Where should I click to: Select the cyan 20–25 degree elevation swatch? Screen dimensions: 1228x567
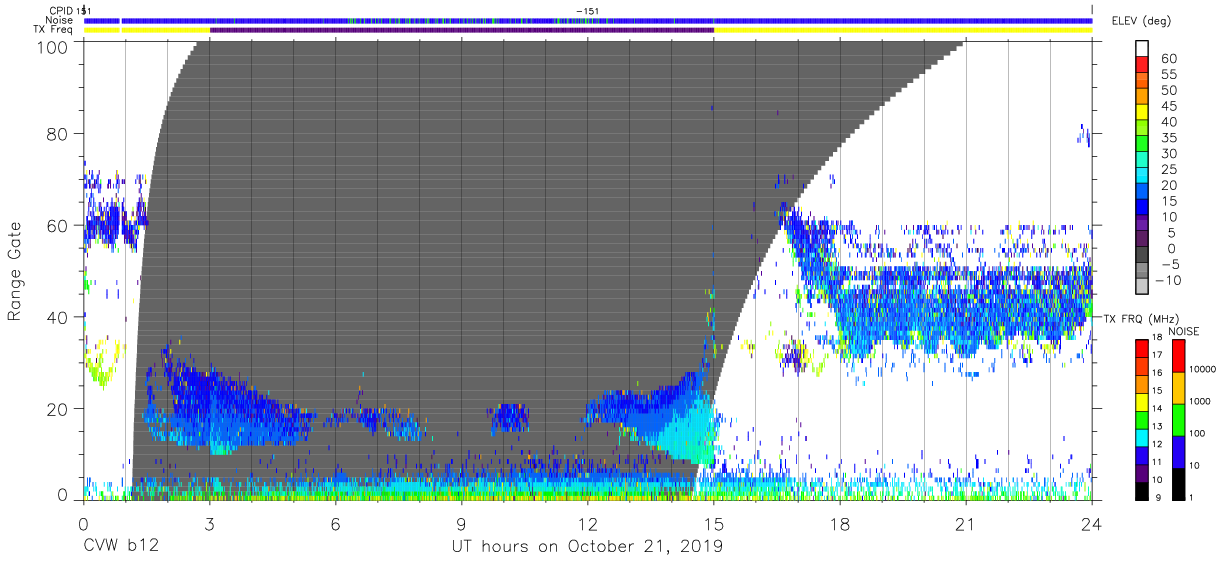[x=1142, y=177]
